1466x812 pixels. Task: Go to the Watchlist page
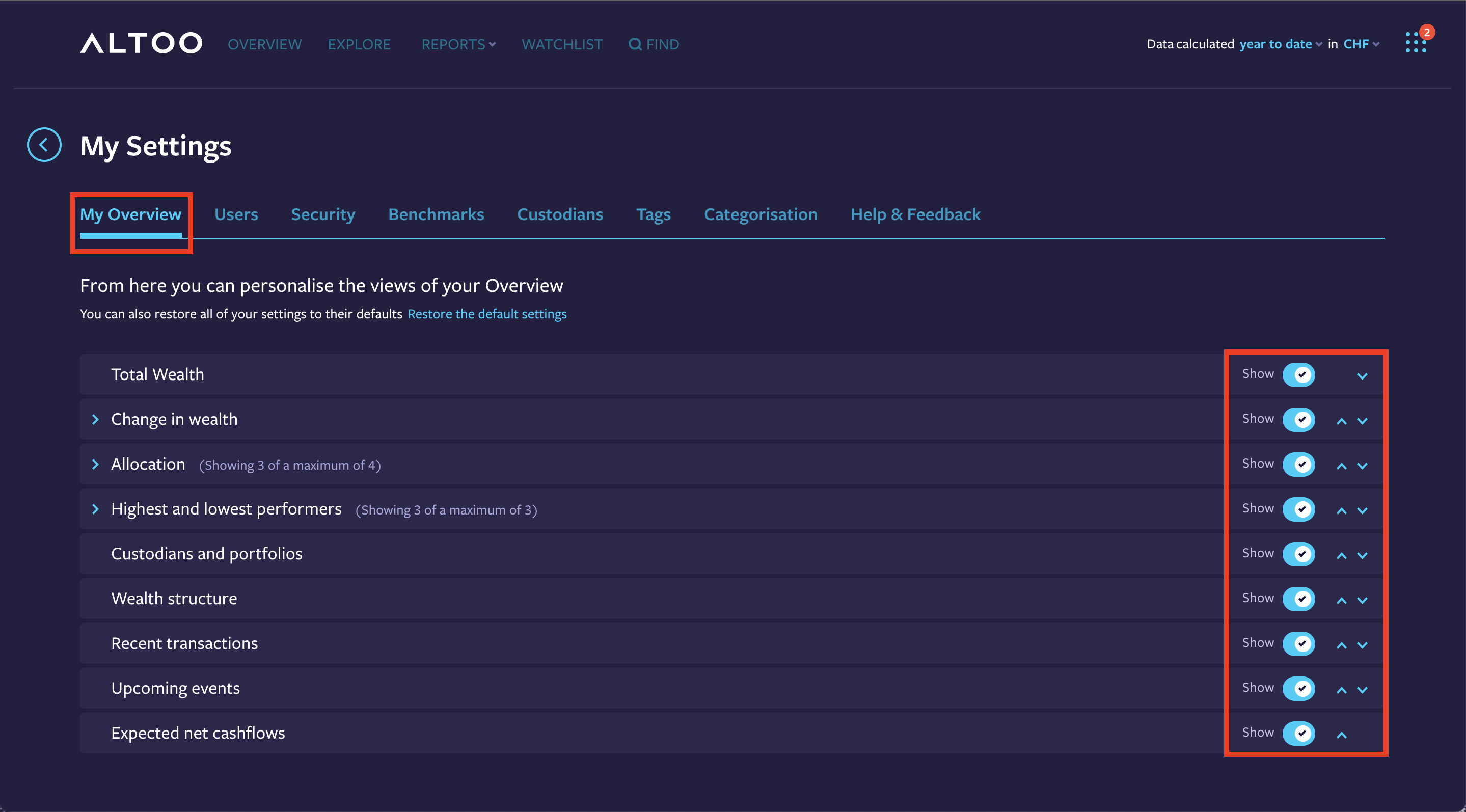[x=562, y=44]
